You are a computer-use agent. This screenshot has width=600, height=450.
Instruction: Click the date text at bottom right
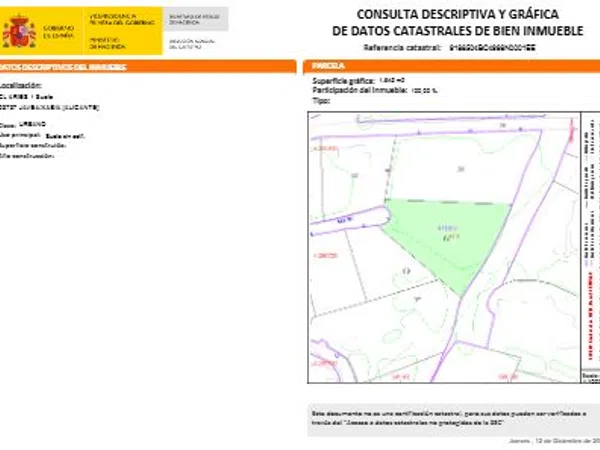click(561, 440)
